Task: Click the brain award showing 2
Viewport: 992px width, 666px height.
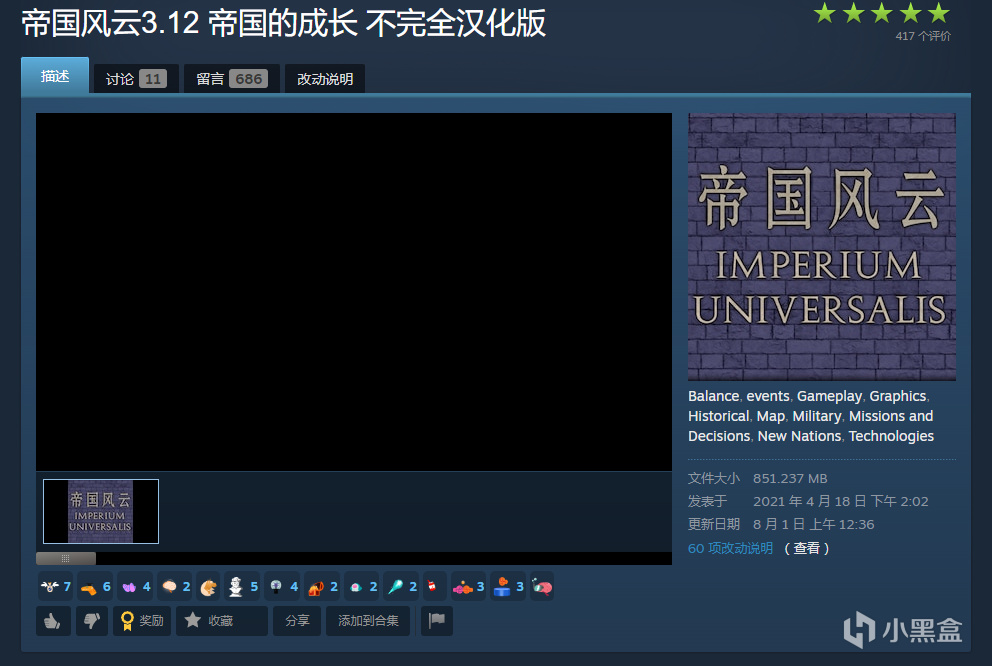Action: coord(175,587)
